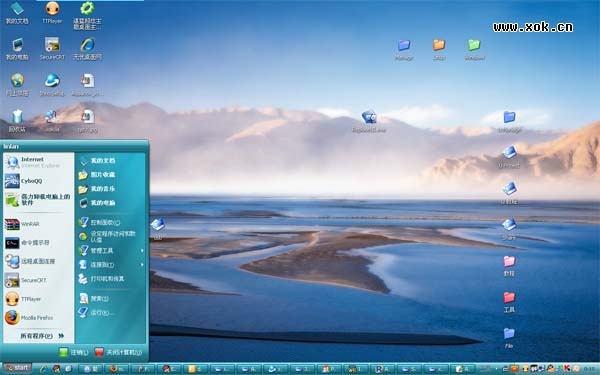The image size is (600, 375).
Task: Expand the 管理工具 submenu arrow
Action: pyautogui.click(x=142, y=251)
